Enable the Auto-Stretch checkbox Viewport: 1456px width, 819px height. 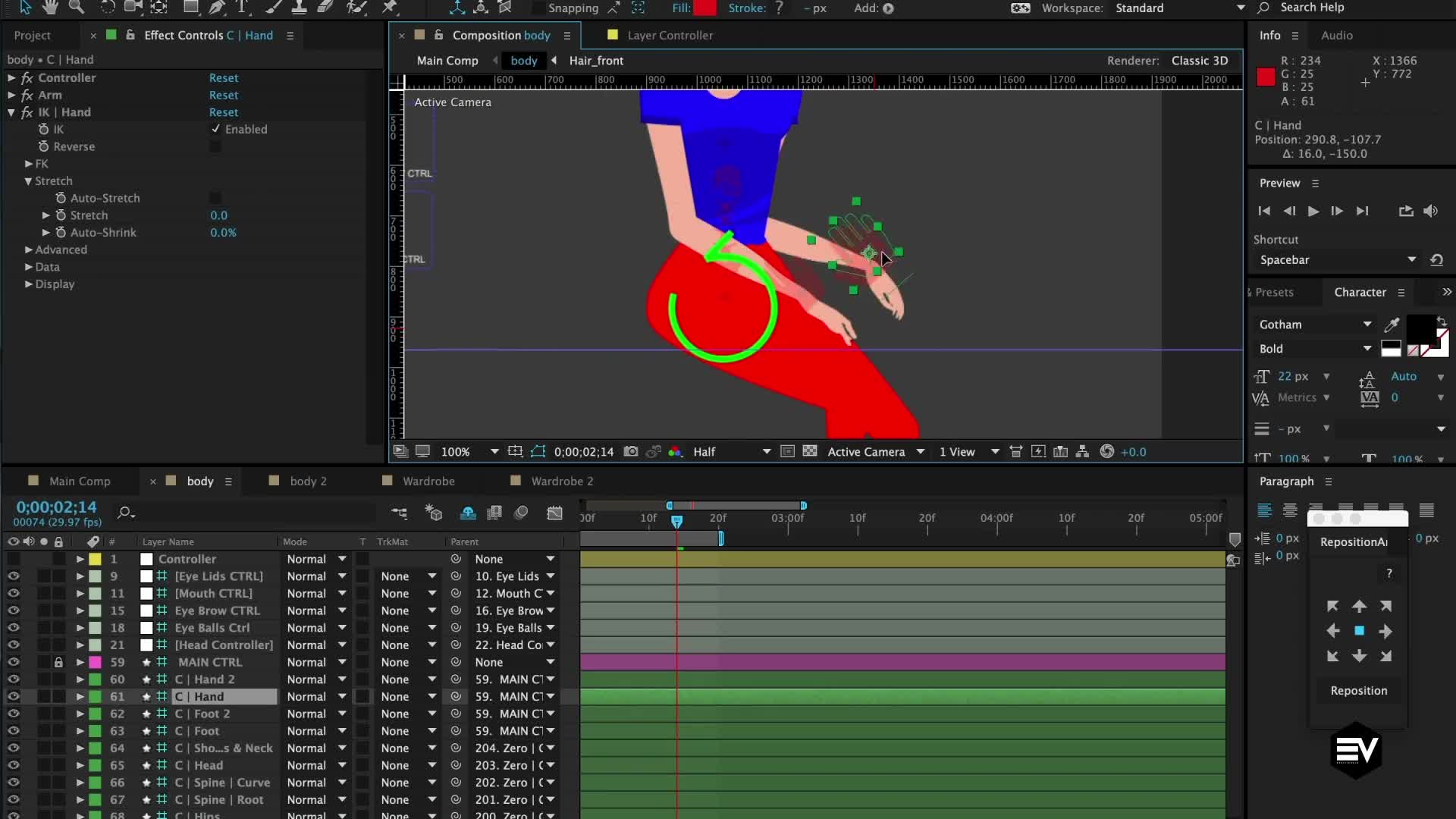click(x=215, y=198)
